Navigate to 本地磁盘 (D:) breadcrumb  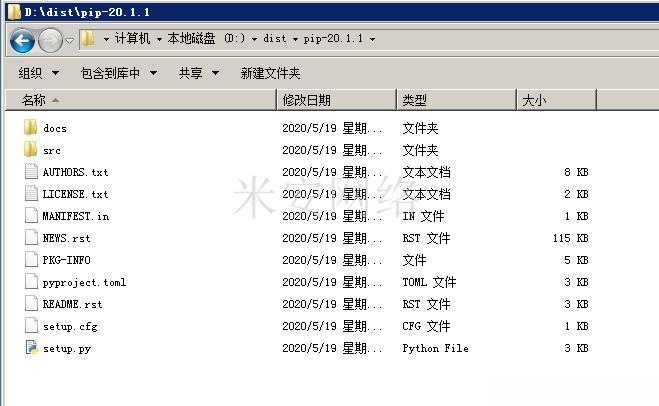pos(206,39)
